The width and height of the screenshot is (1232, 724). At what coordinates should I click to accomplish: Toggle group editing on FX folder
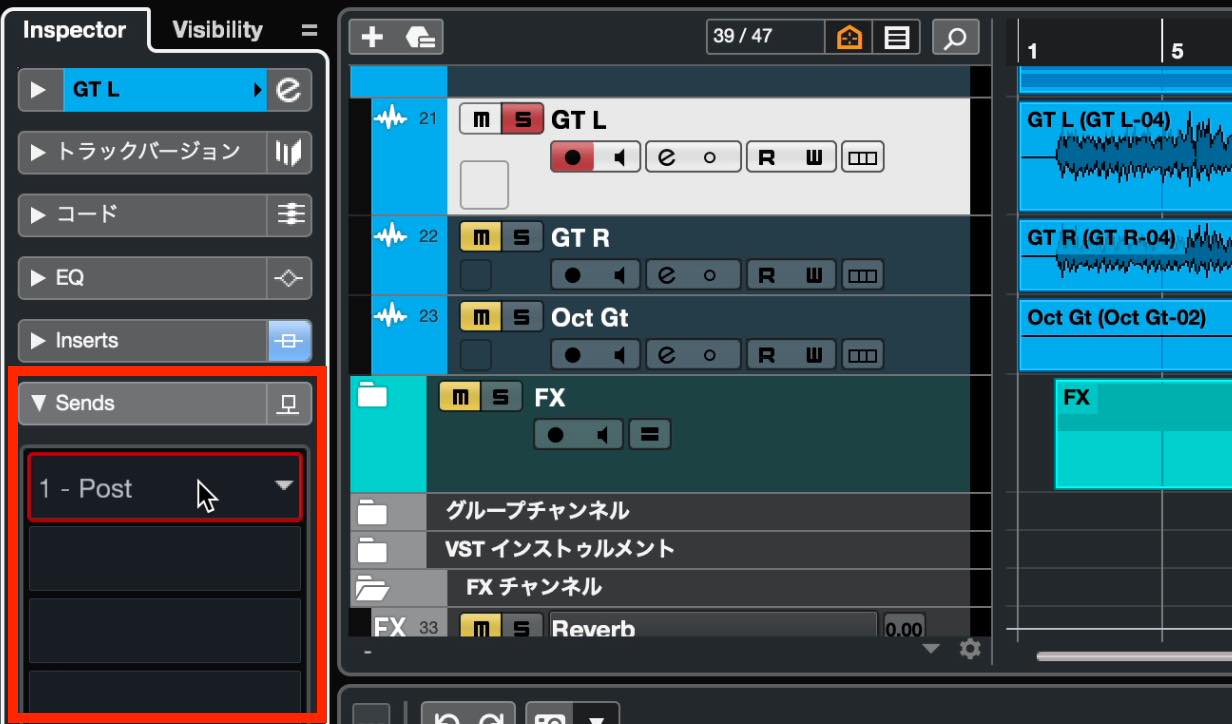(650, 434)
